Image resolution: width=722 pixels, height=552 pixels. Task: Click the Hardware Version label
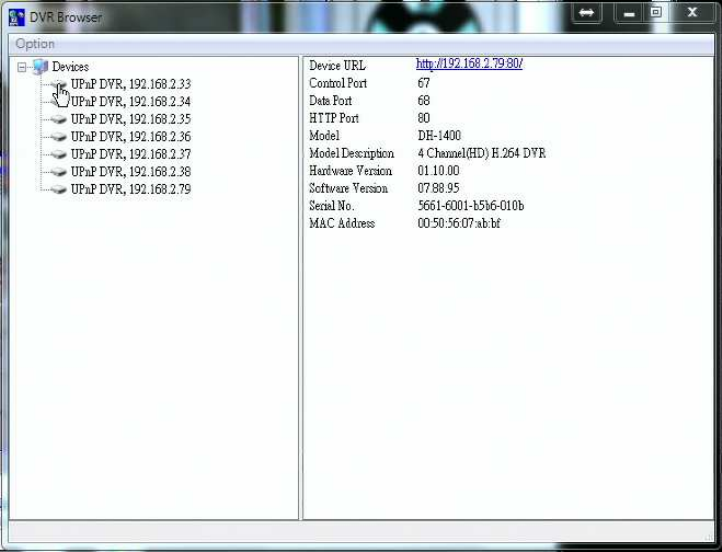(350, 171)
